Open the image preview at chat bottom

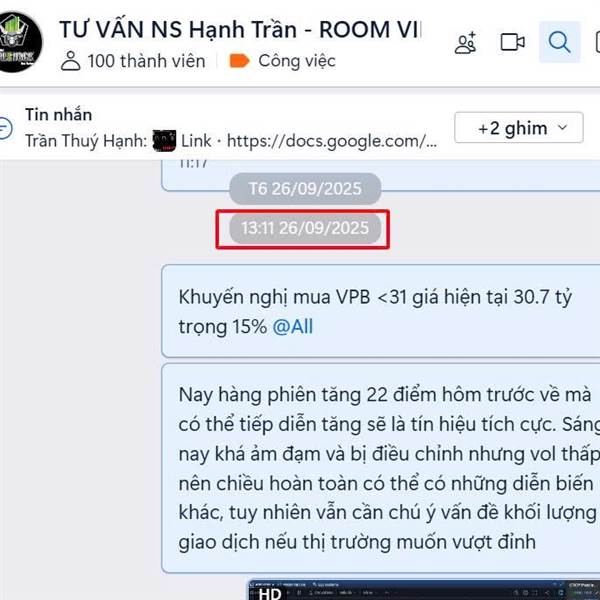(x=424, y=590)
